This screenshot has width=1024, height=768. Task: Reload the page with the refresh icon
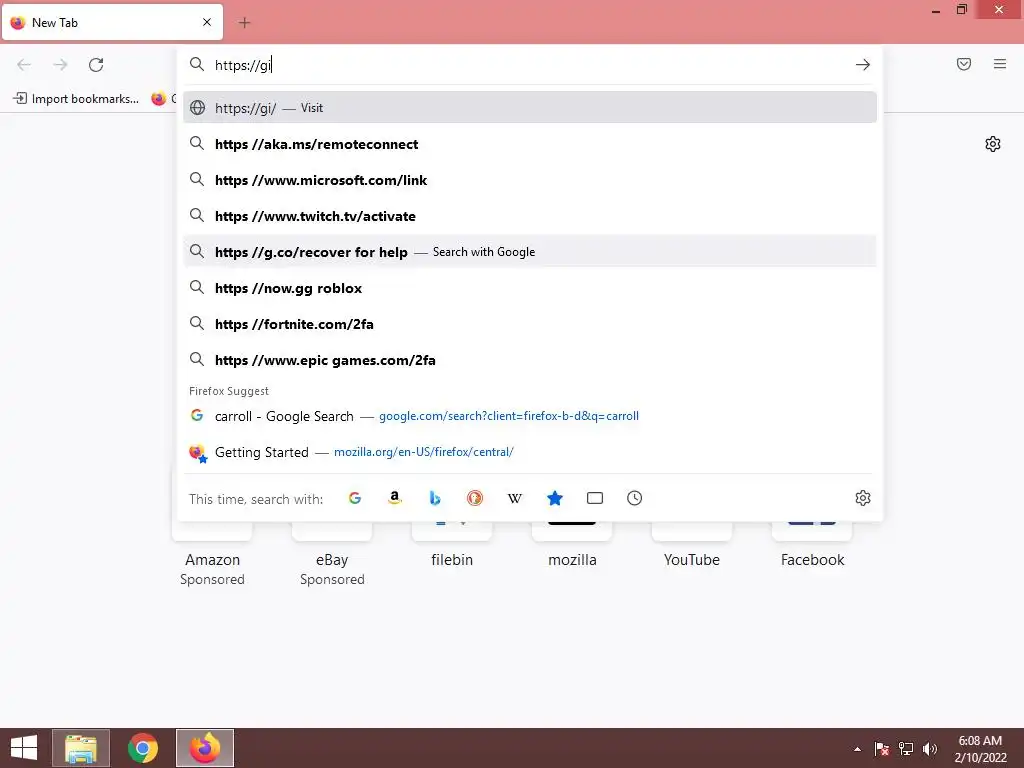(96, 65)
